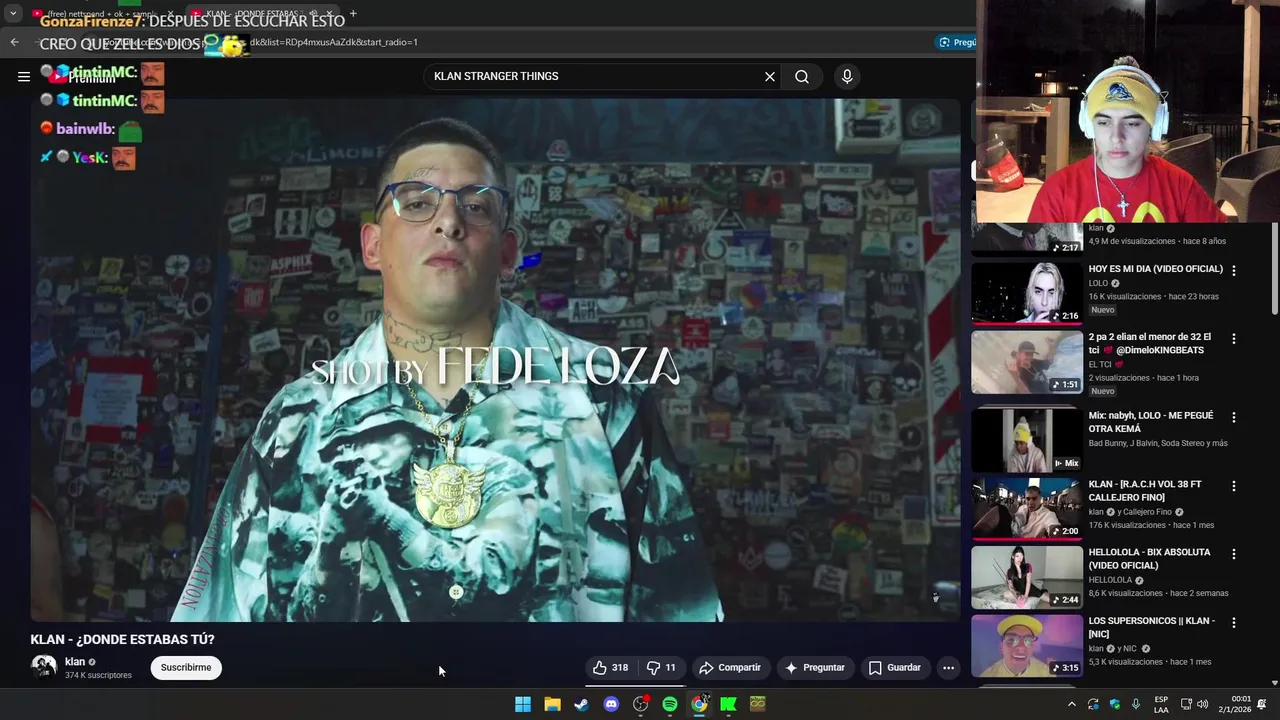Image resolution: width=1280 pixels, height=720 pixels.
Task: Close the nettspend browser tab
Action: (x=170, y=14)
